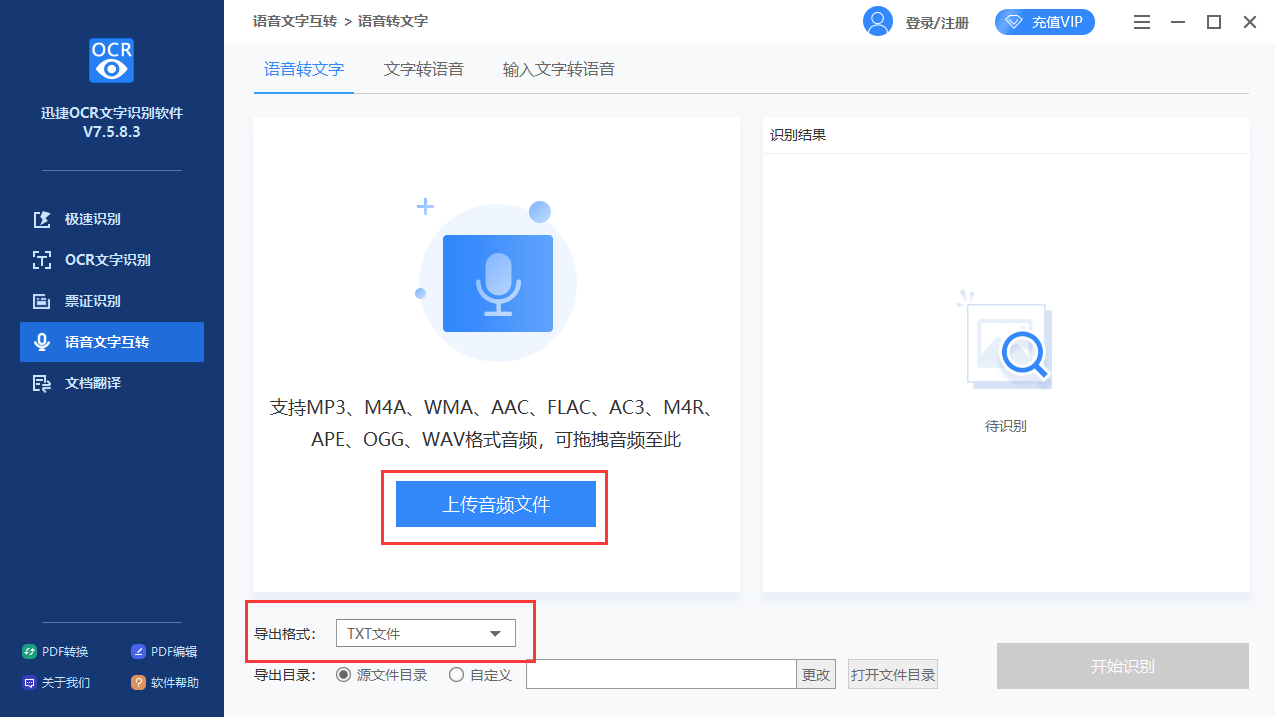Image resolution: width=1275 pixels, height=717 pixels.
Task: Open OCR文字识别 from the sidebar
Action: pos(107,260)
